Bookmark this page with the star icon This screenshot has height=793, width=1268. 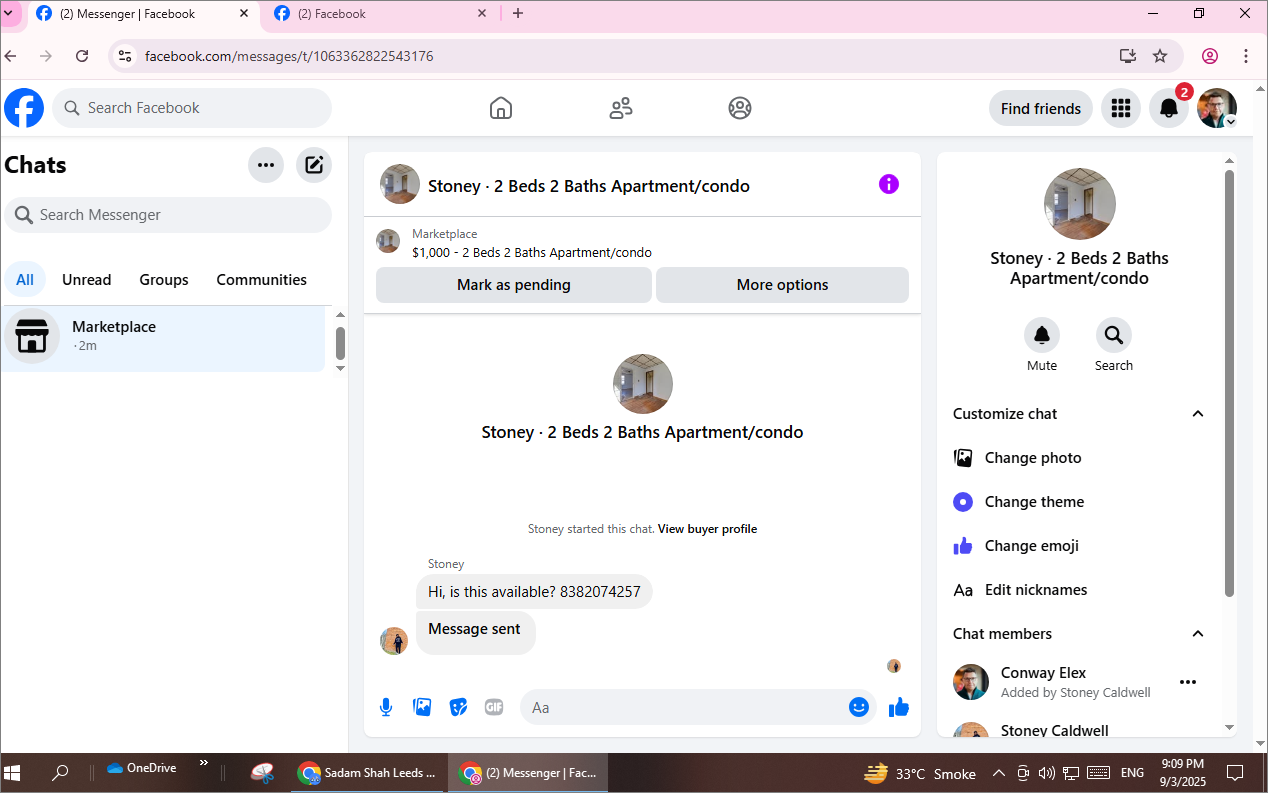pos(1160,56)
